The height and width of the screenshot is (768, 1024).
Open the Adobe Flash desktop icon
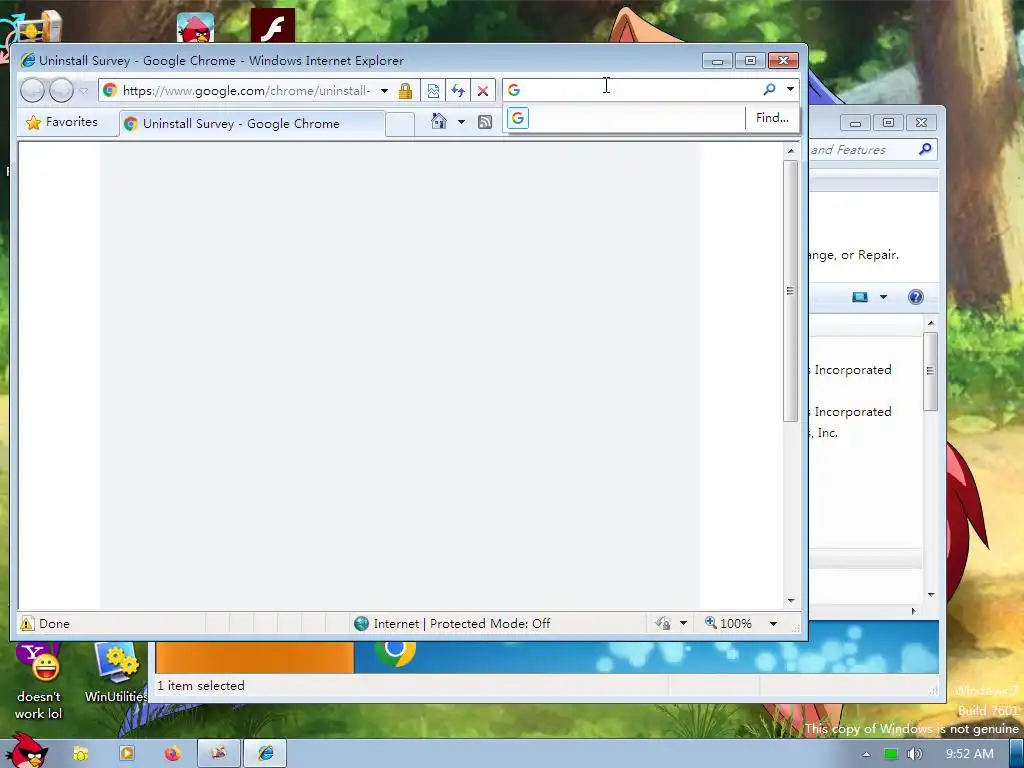(x=273, y=25)
